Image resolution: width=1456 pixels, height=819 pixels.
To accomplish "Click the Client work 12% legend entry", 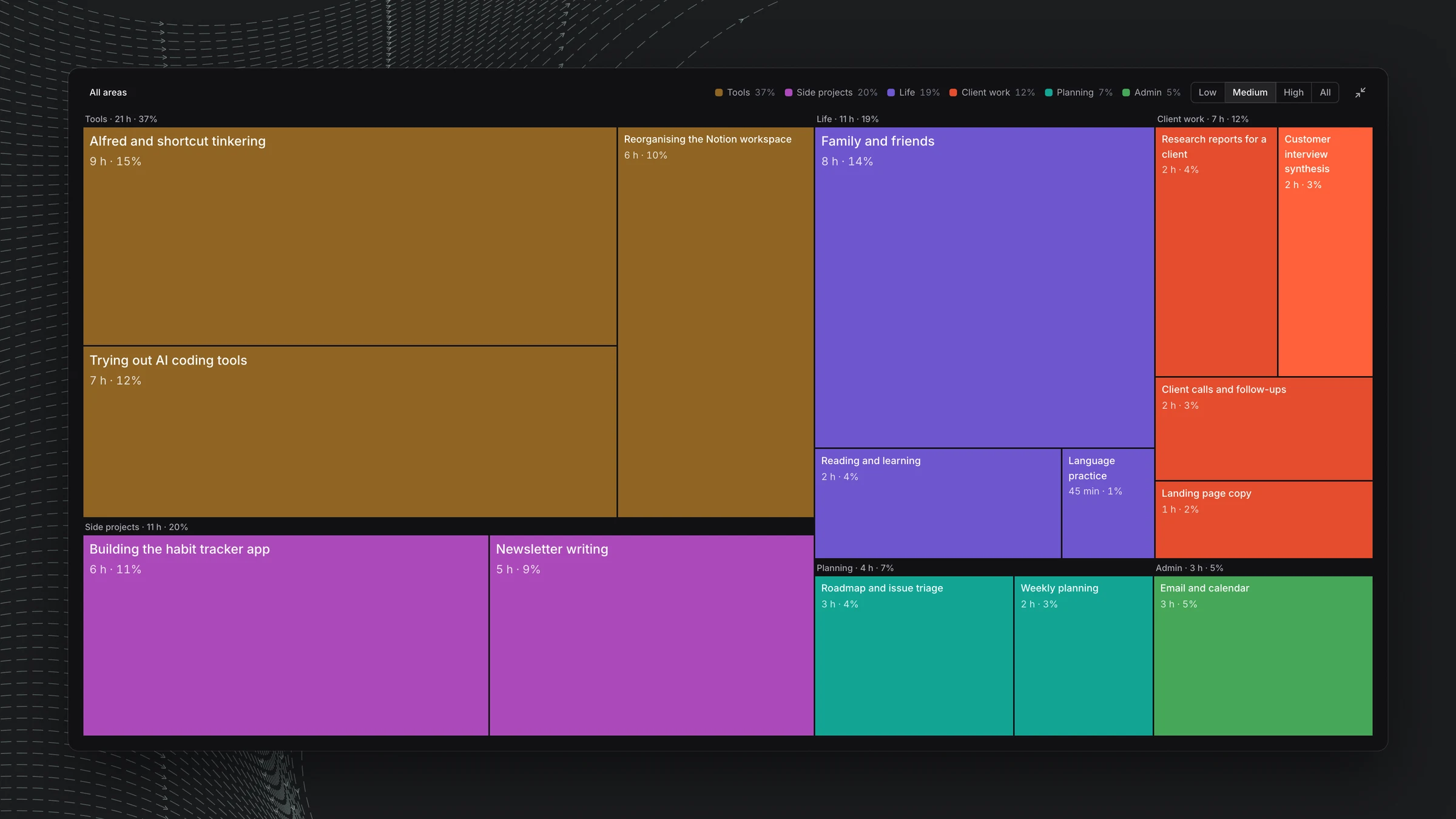I will 993,92.
